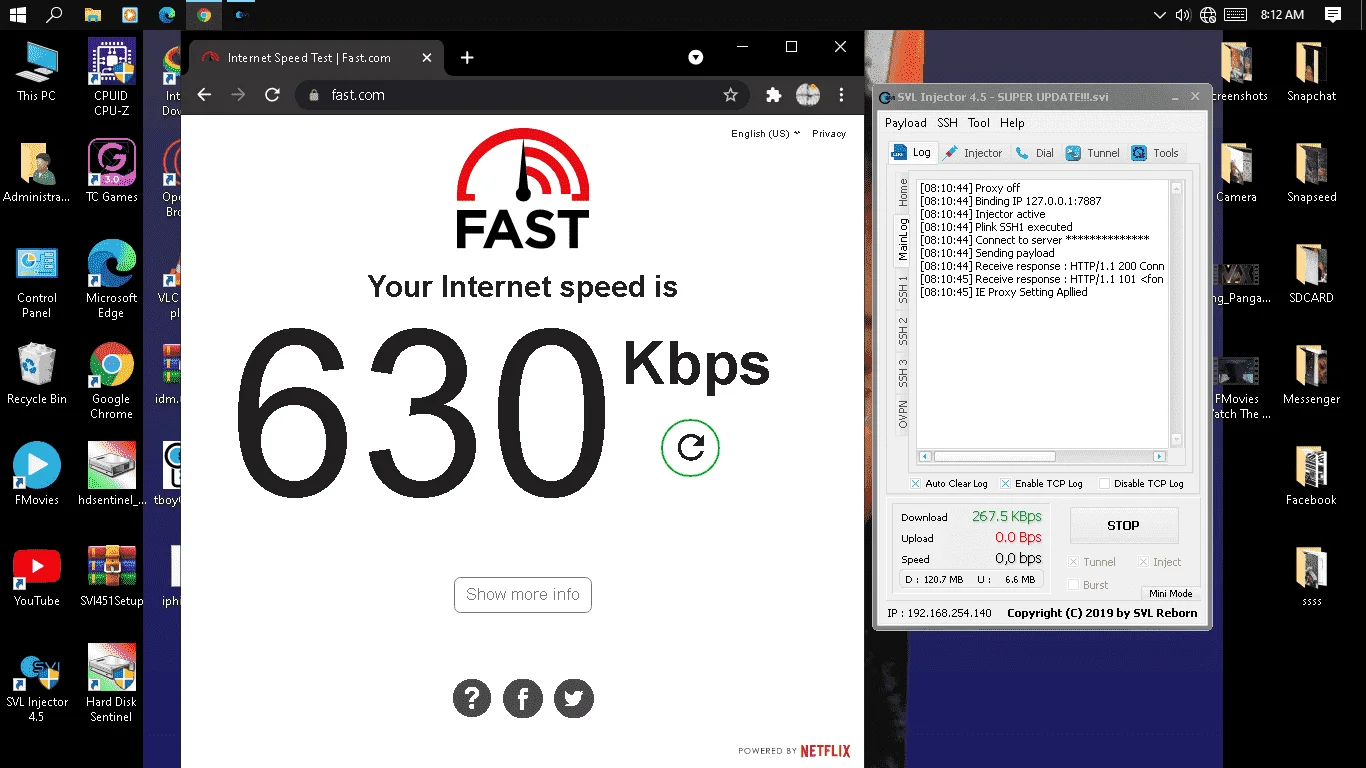Toggle Enable TCP Log checkbox

click(x=1005, y=484)
